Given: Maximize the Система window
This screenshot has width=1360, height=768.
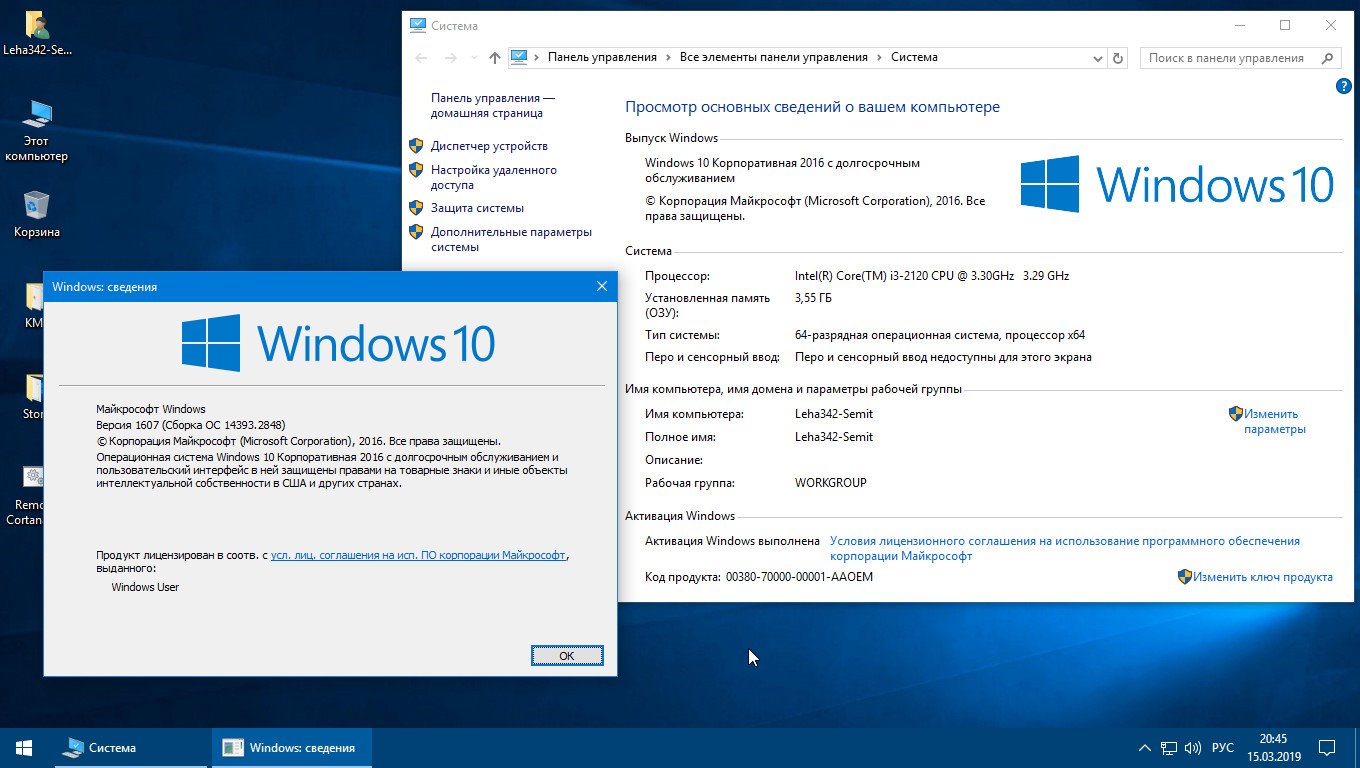Looking at the screenshot, I should tap(1285, 25).
